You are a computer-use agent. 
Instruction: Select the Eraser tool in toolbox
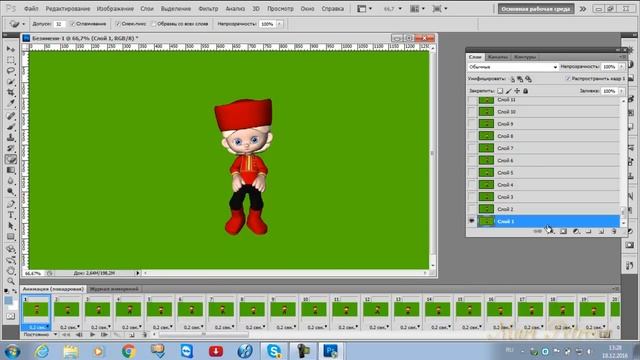11,160
